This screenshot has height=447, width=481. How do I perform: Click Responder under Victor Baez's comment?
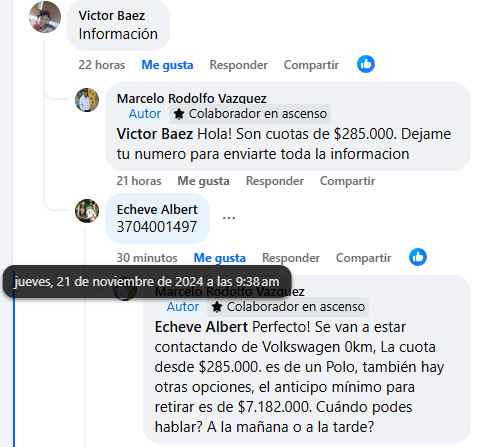(x=239, y=65)
